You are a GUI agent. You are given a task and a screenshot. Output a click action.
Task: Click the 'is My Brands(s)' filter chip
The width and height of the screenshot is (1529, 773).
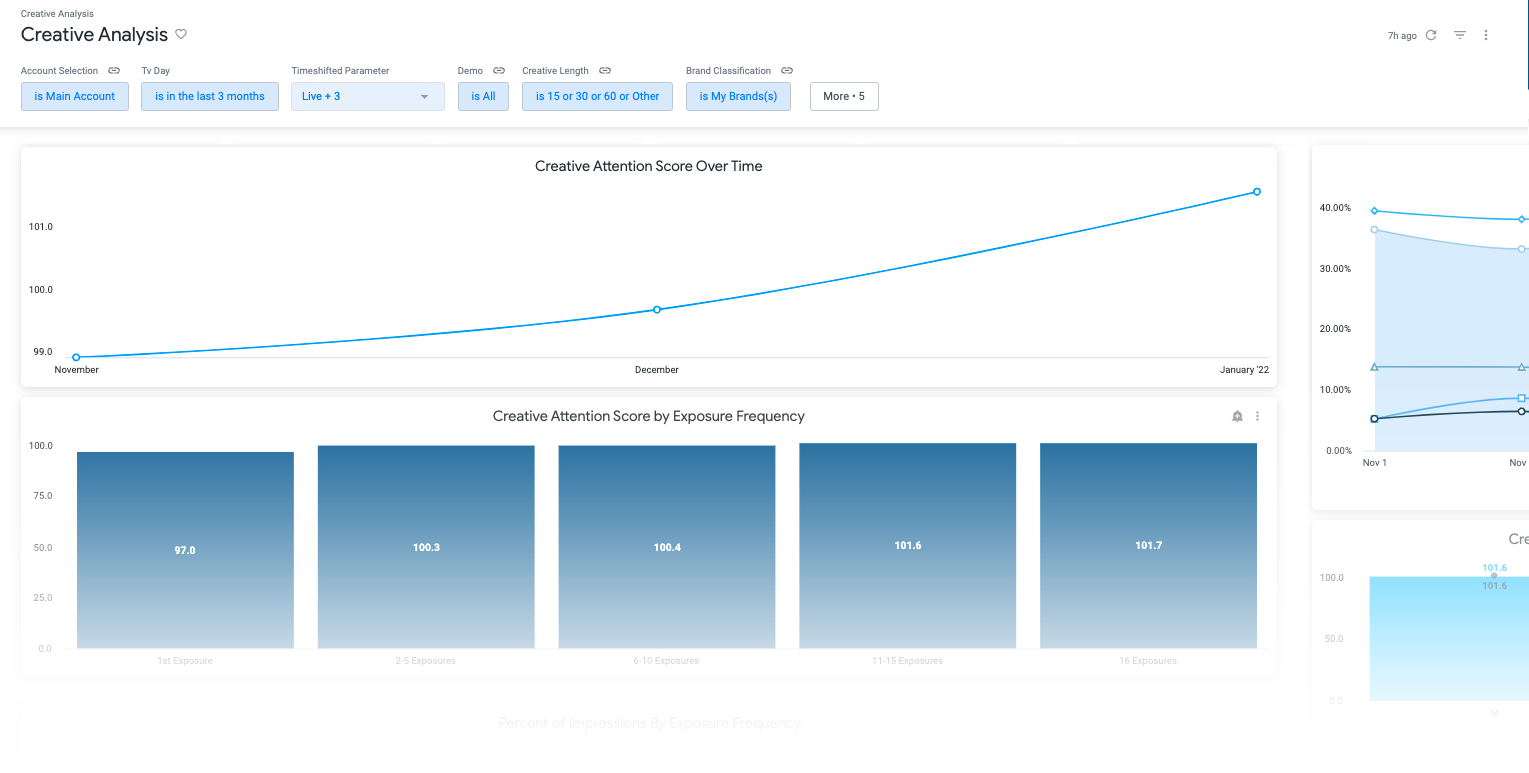coord(738,96)
